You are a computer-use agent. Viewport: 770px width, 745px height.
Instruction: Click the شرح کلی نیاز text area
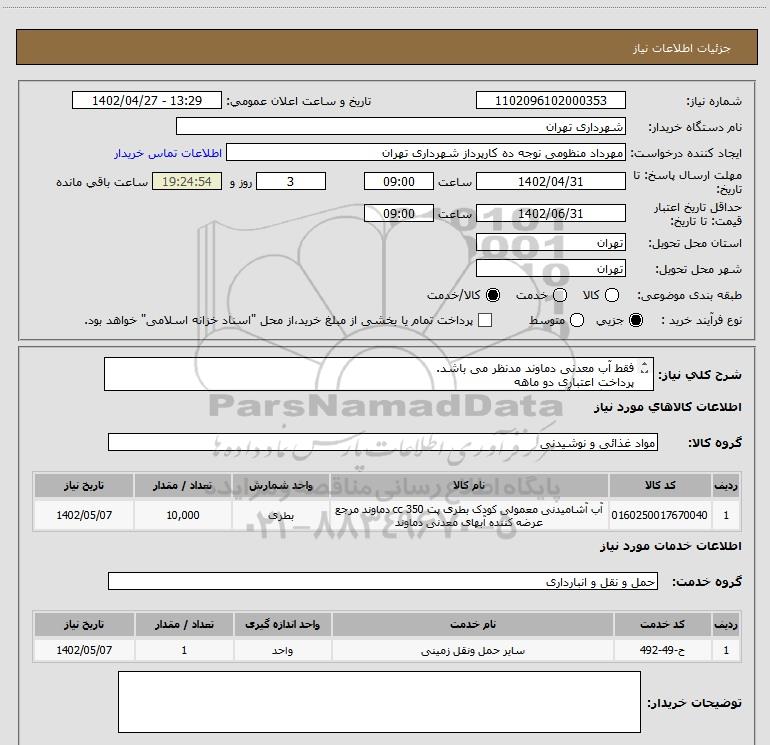[x=379, y=374]
